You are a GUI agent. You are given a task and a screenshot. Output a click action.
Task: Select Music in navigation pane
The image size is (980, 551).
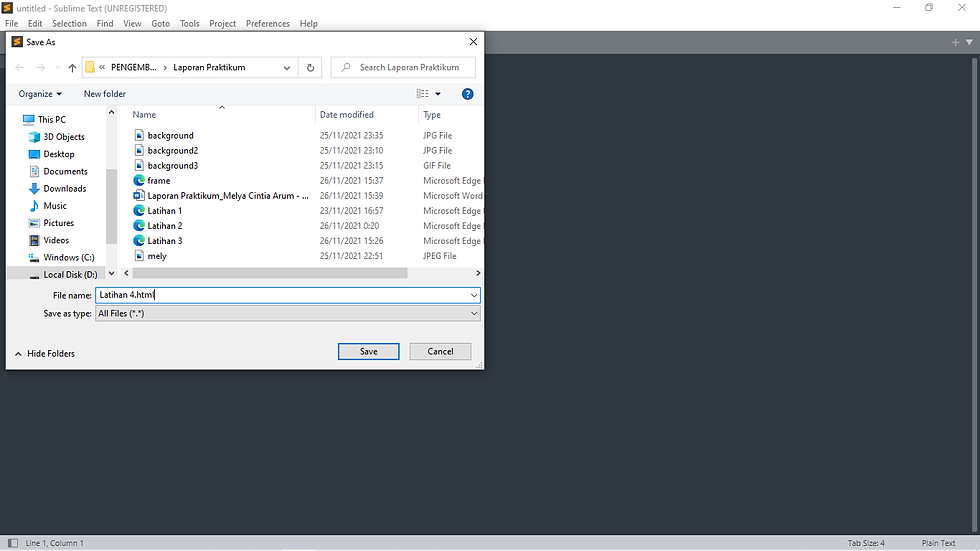click(54, 206)
